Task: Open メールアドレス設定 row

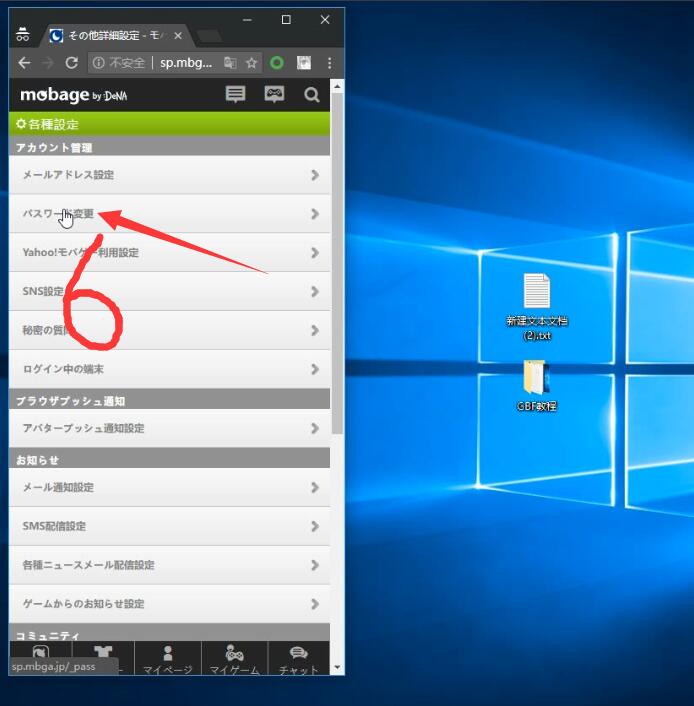Action: (169, 175)
